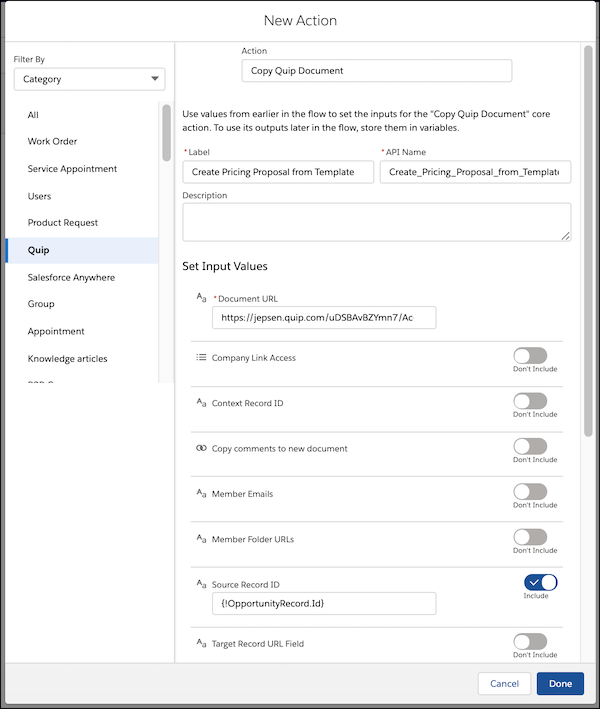Image resolution: width=600 pixels, height=709 pixels.
Task: Open the Filter By Category dropdown
Action: coord(90,79)
